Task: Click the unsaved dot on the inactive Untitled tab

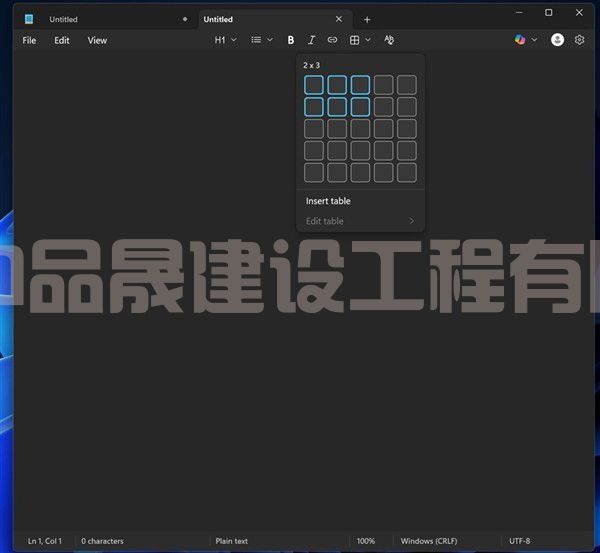Action: pos(185,19)
